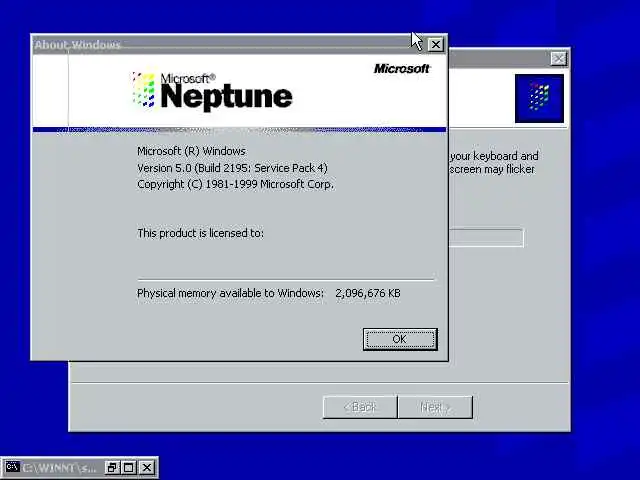This screenshot has width=640, height=480.
Task: Click the 'Neptune' product name text
Action: (x=227, y=96)
